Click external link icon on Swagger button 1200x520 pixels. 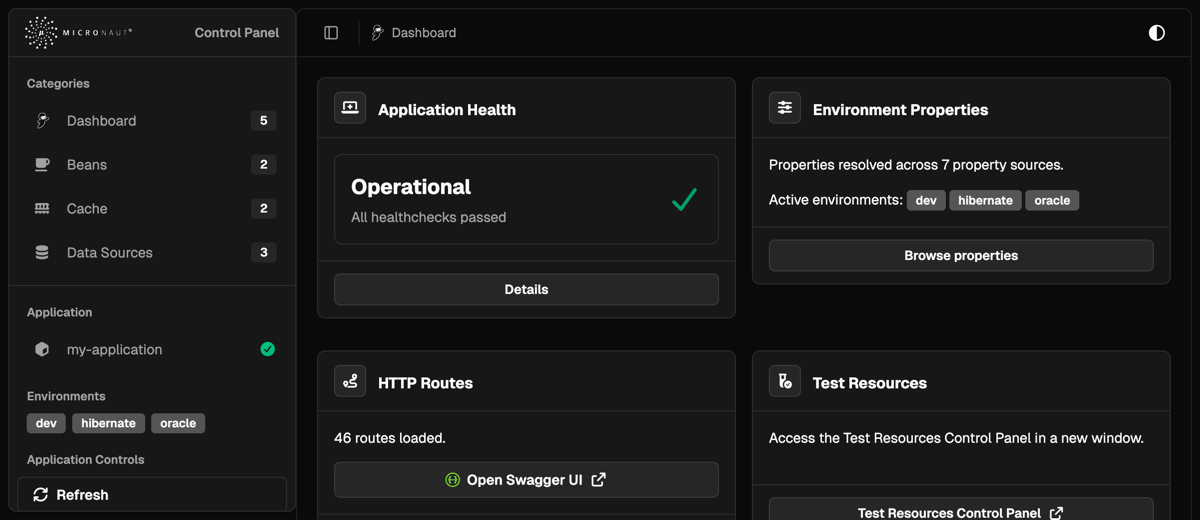pos(598,480)
